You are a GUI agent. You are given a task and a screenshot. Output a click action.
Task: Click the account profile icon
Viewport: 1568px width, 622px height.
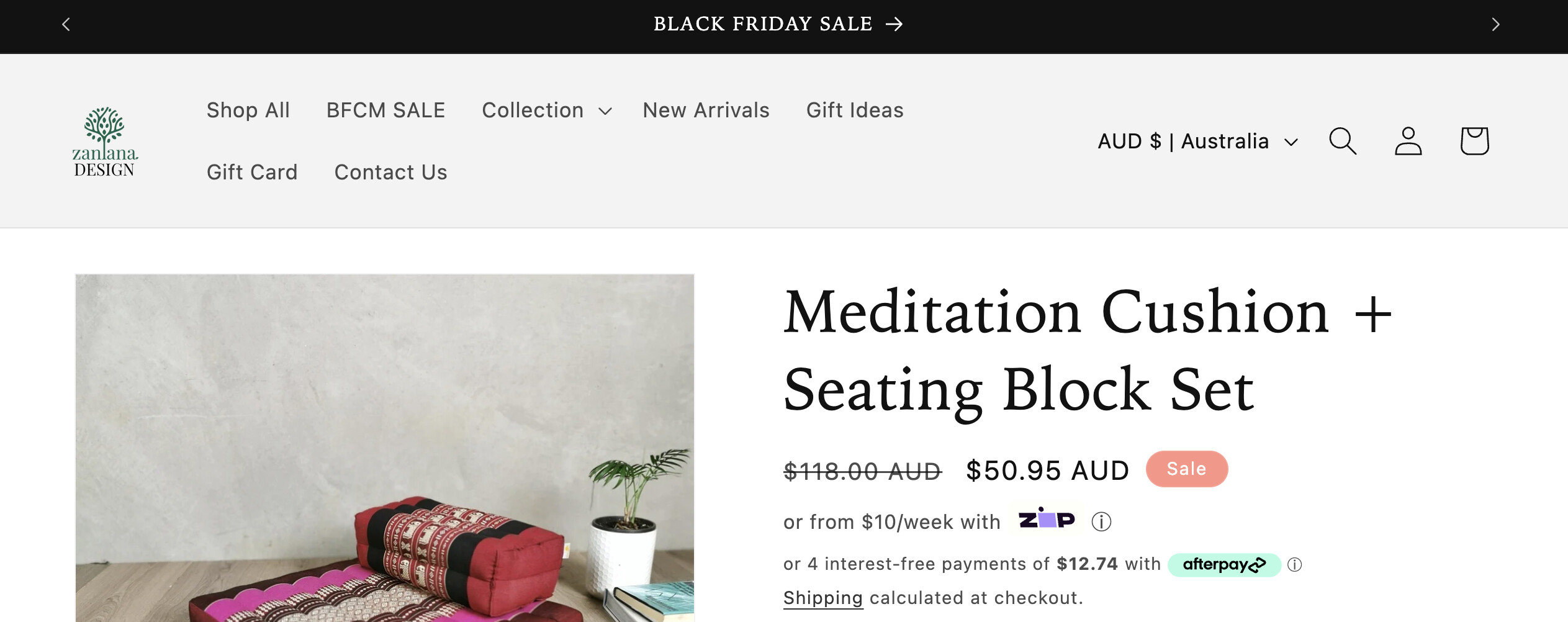click(1408, 141)
